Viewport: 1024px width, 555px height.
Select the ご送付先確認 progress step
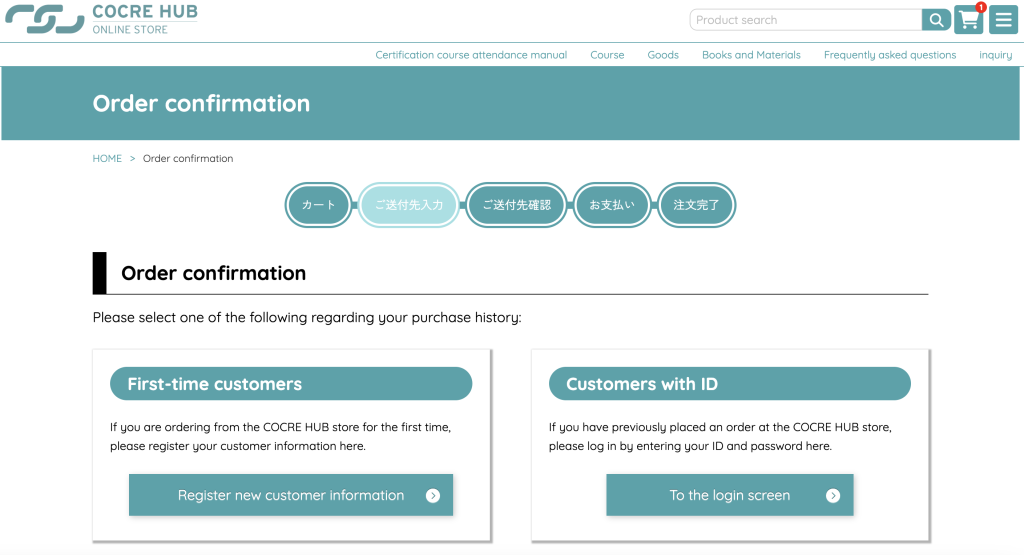[517, 205]
